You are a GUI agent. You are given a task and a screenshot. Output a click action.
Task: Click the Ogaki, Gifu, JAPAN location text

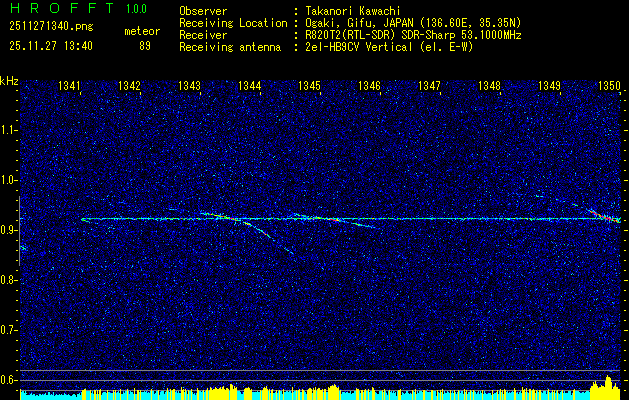(x=413, y=23)
